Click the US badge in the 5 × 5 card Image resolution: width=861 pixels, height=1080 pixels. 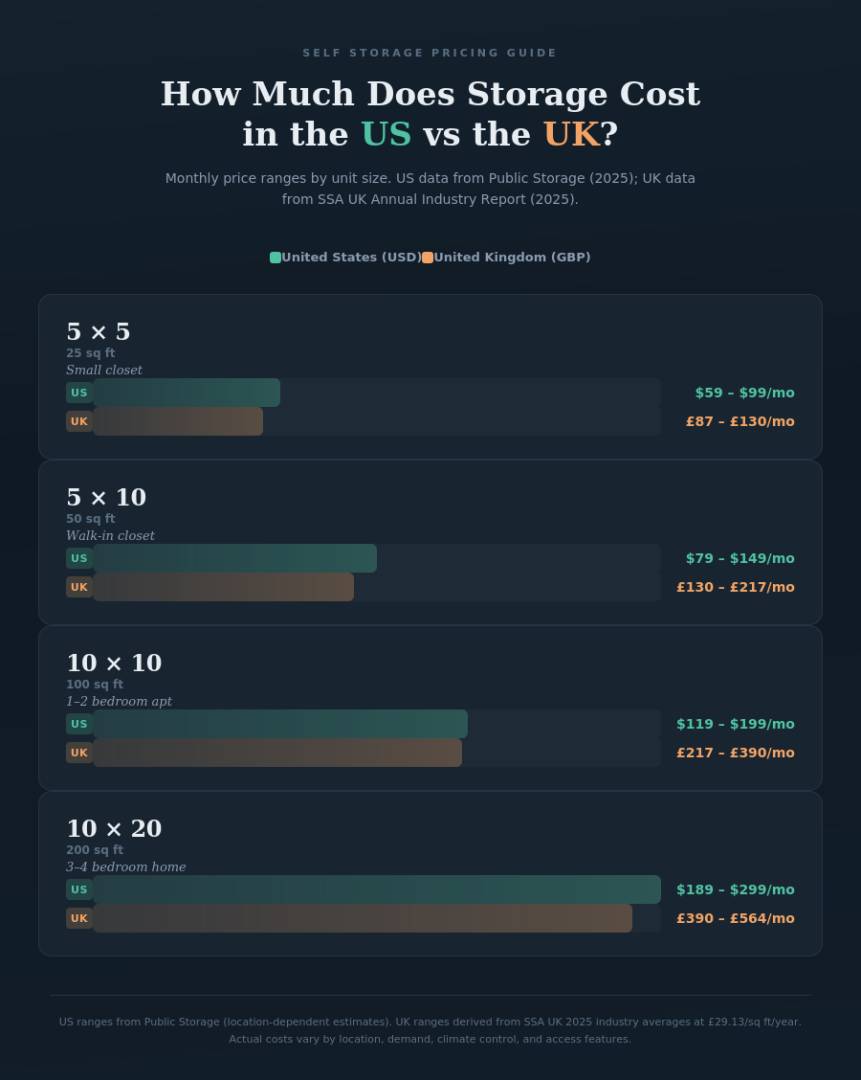(79, 393)
